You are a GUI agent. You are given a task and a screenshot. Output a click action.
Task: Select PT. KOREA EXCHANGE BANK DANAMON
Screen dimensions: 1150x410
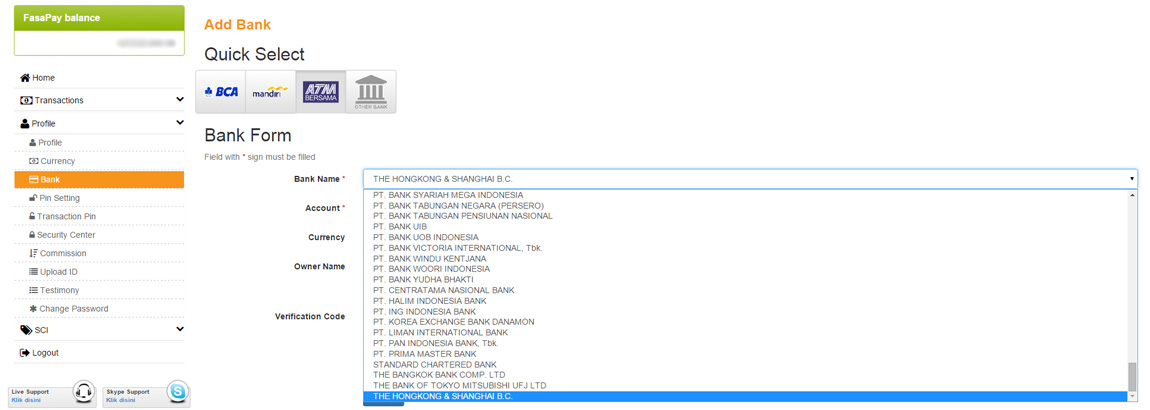745,322
